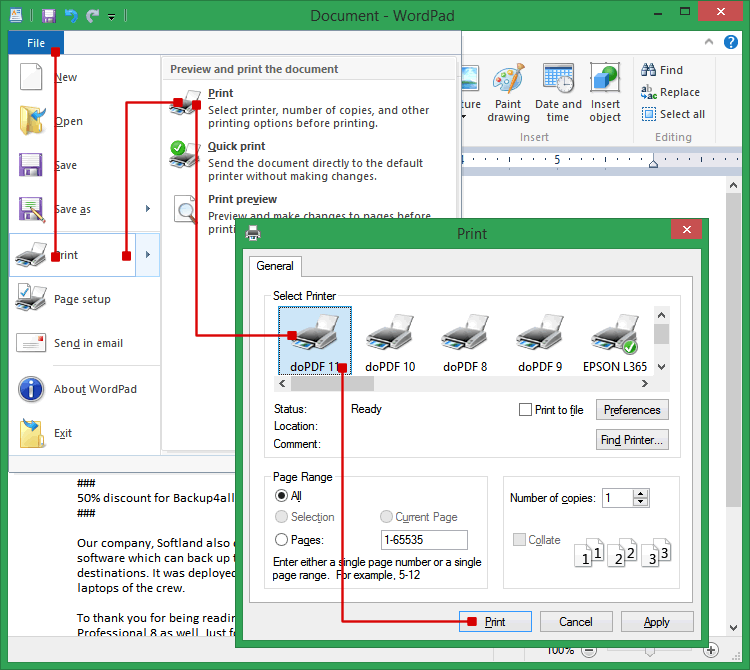Click the zoom out minus button

(x=589, y=650)
